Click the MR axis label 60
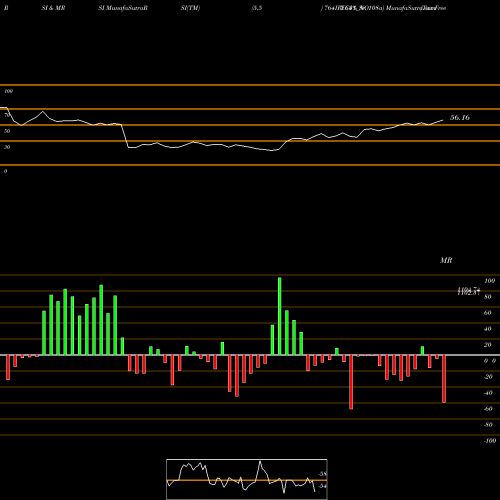The width and height of the screenshot is (500, 500). tap(488, 313)
